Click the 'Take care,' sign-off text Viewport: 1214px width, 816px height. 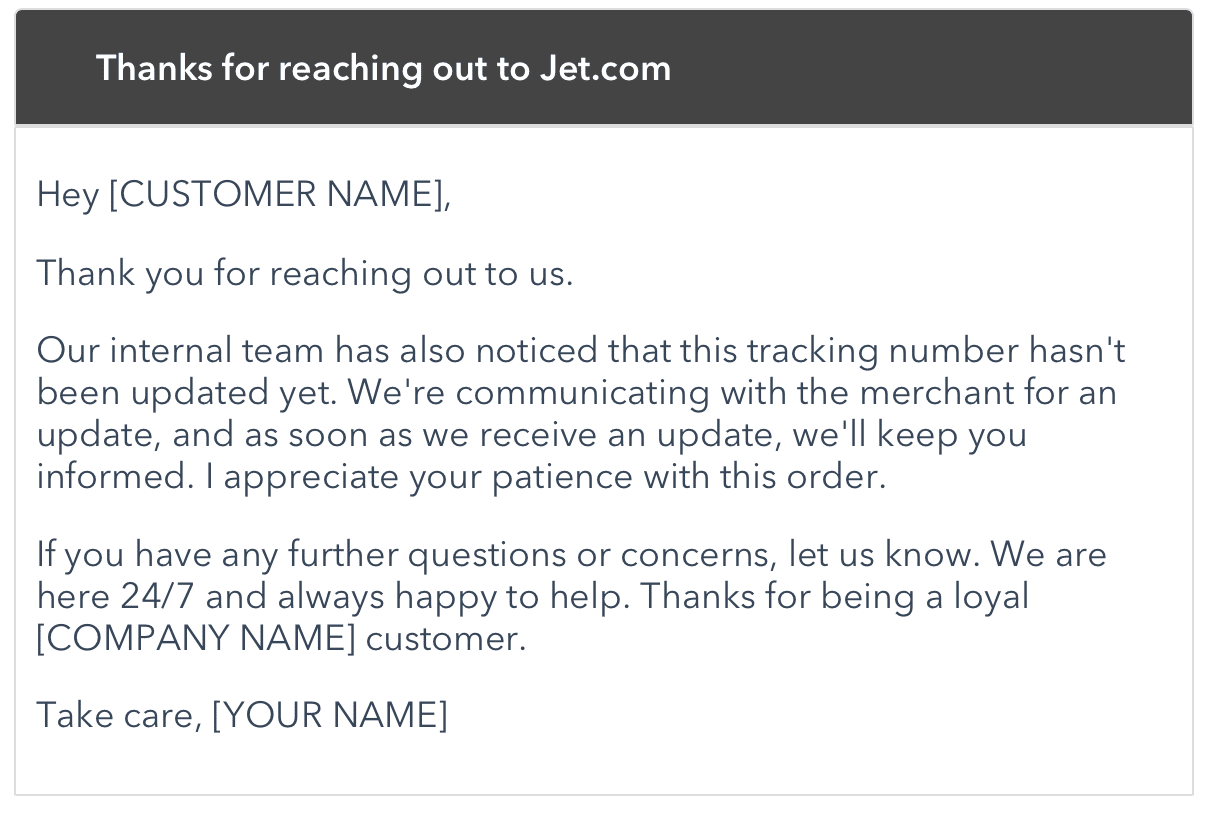120,715
